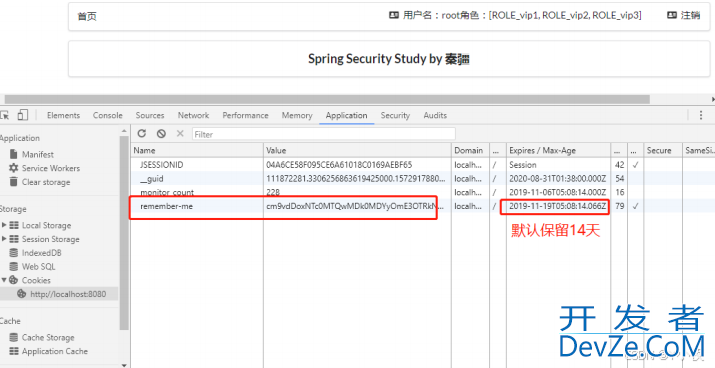Viewport: 715px width, 368px height.
Task: Select the JSESSIONID cookie row
Action: tap(423, 165)
